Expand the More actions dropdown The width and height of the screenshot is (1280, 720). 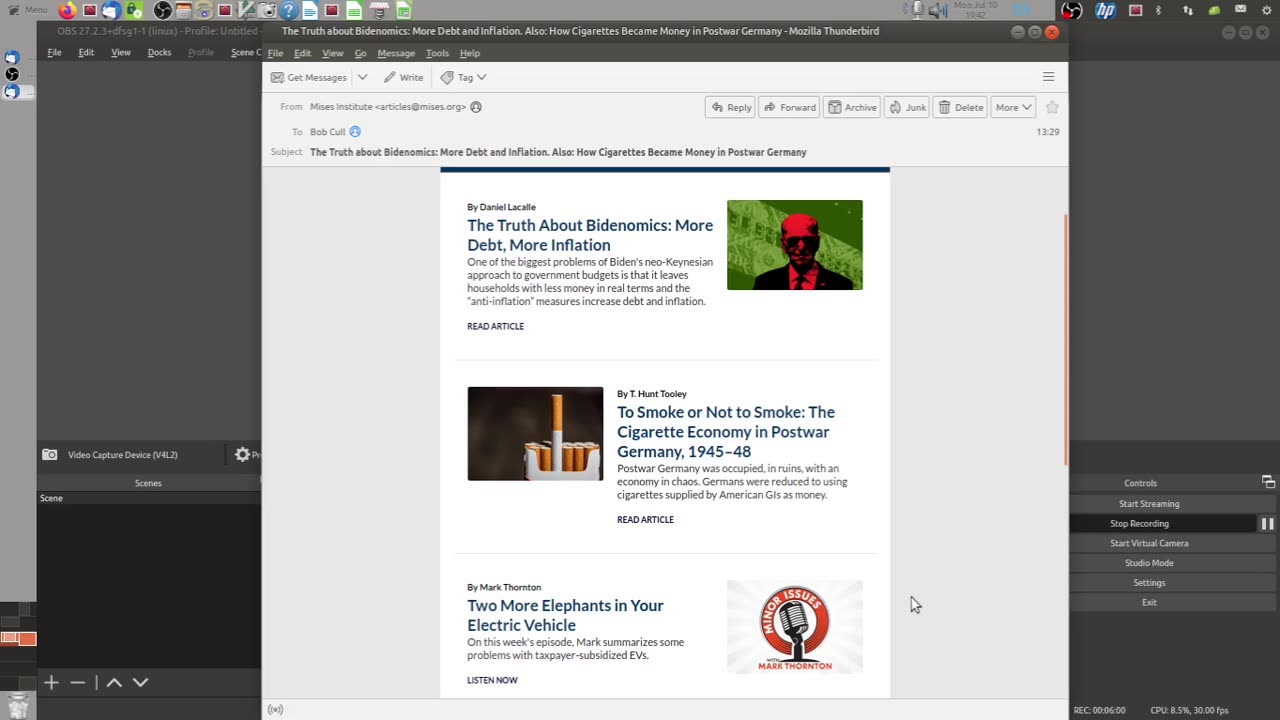pyautogui.click(x=1013, y=107)
